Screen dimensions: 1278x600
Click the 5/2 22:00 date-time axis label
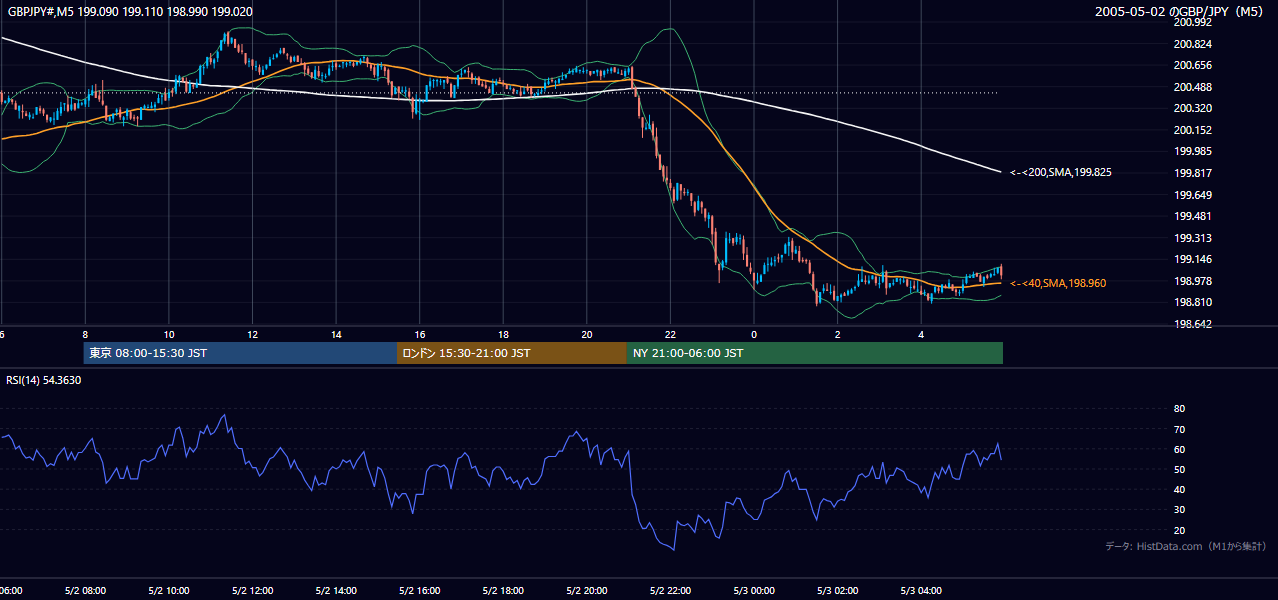[x=670, y=591]
